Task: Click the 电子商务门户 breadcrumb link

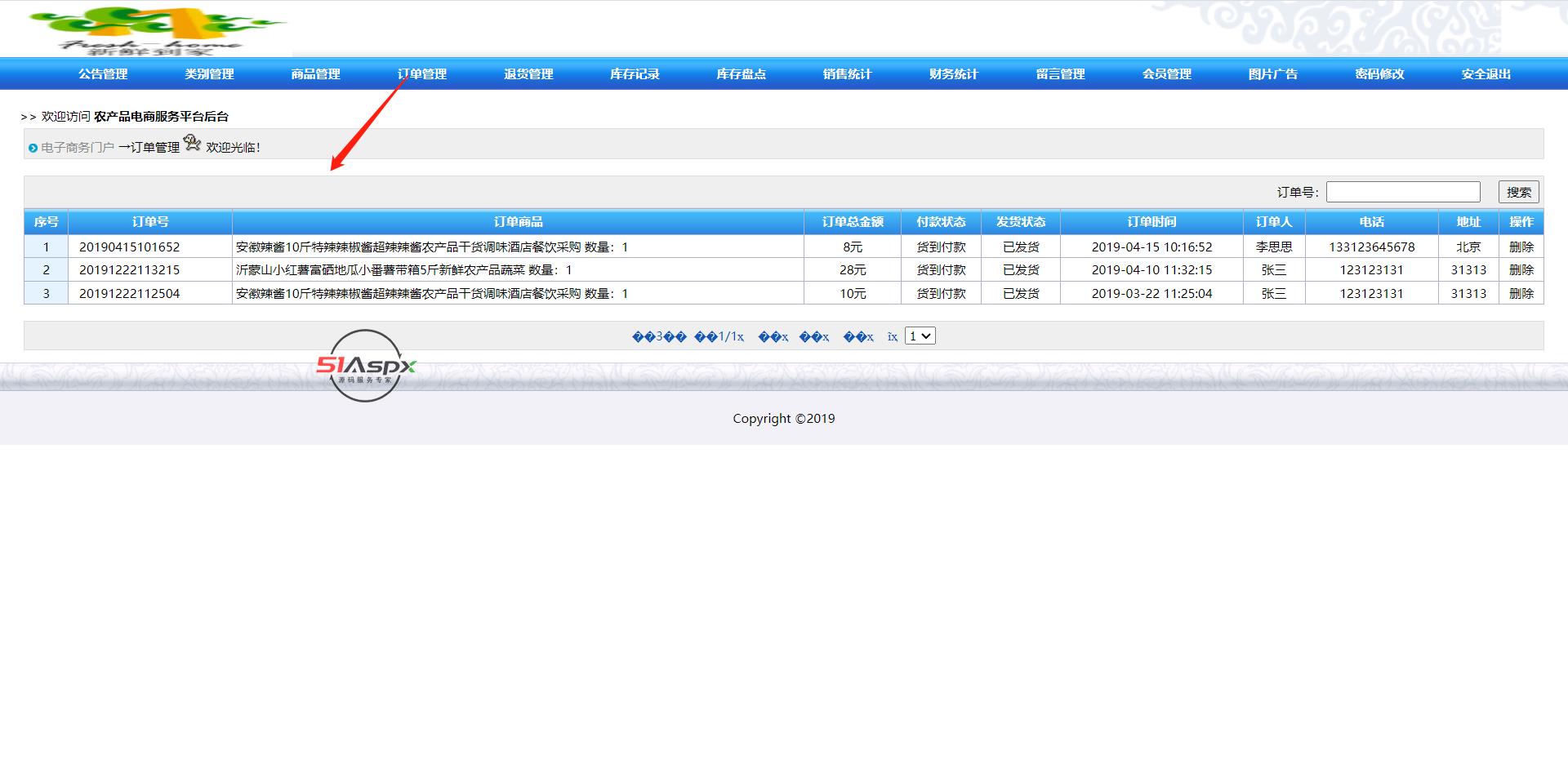Action: click(78, 148)
